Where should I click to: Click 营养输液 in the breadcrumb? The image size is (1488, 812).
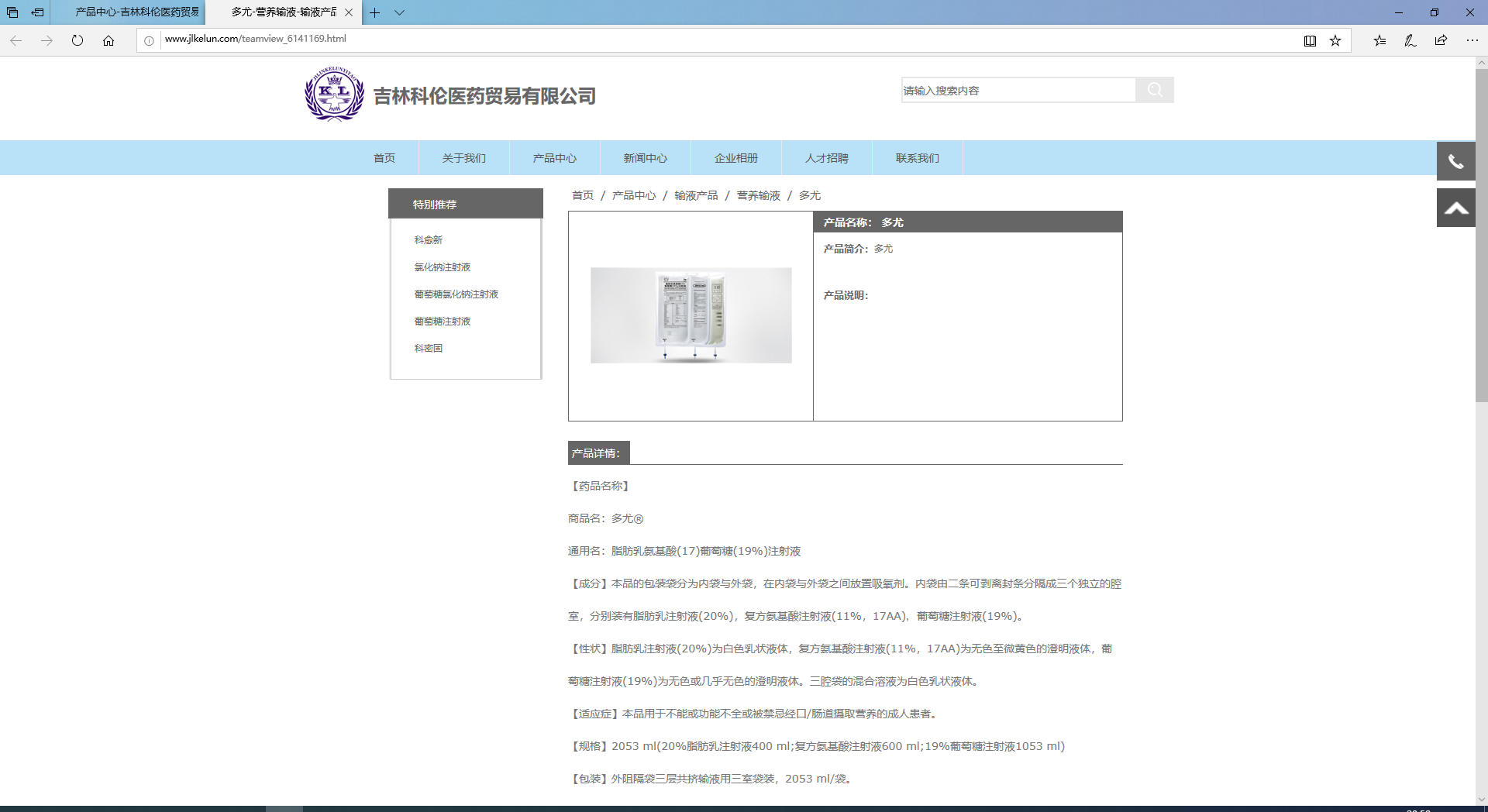758,195
